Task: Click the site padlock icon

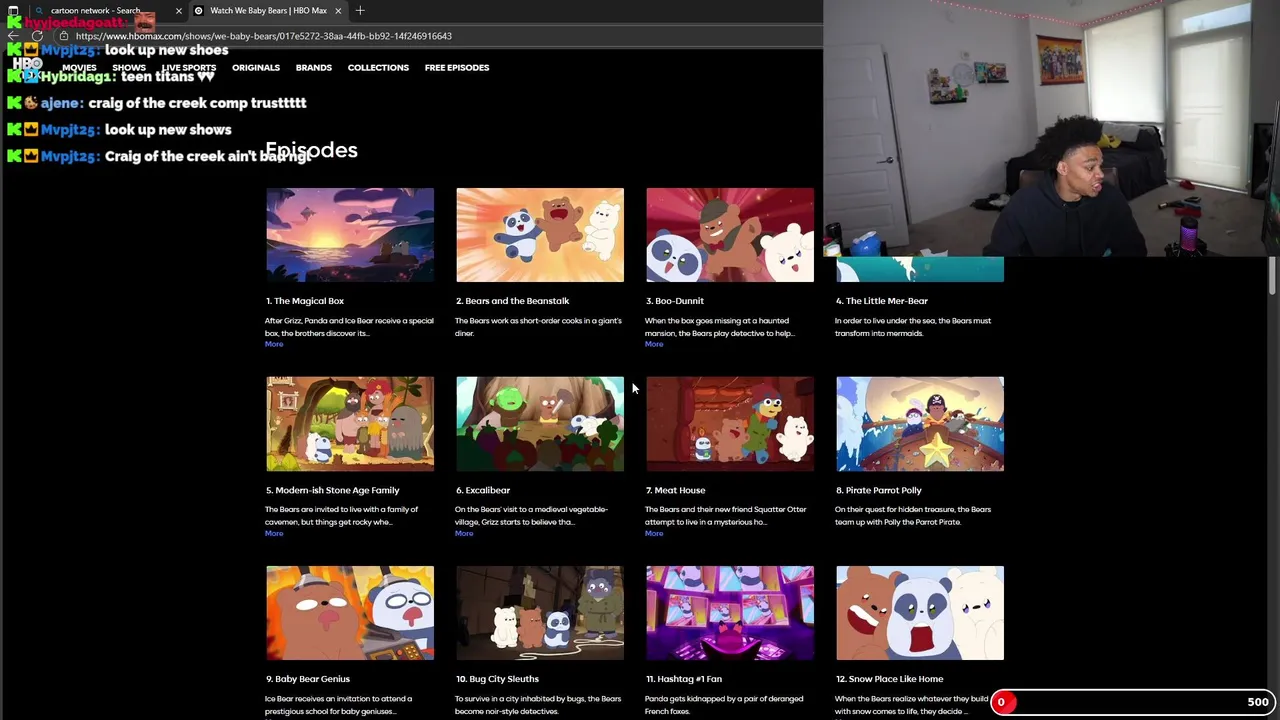Action: 63,36
